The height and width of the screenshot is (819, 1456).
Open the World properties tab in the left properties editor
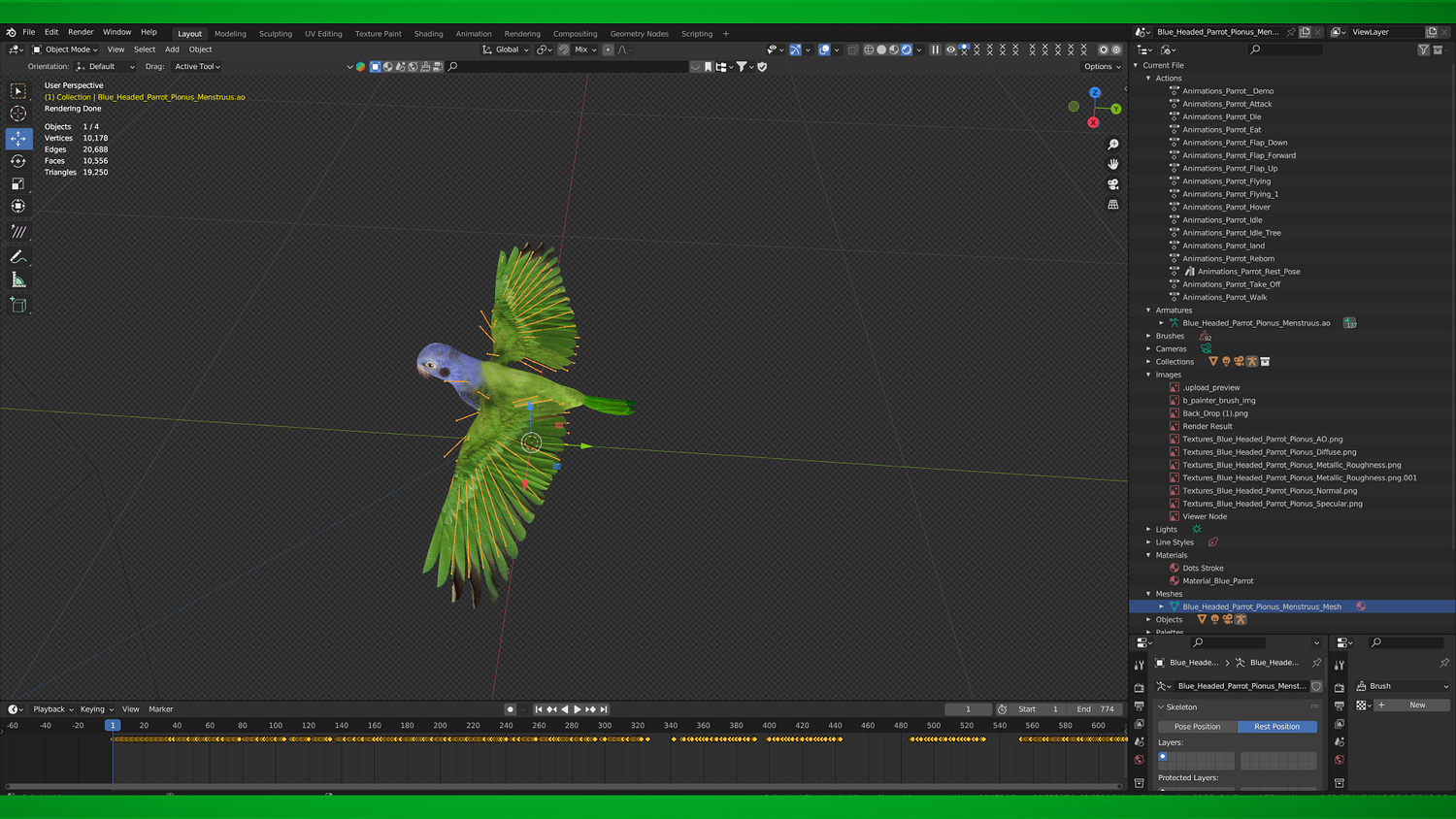pyautogui.click(x=1140, y=760)
